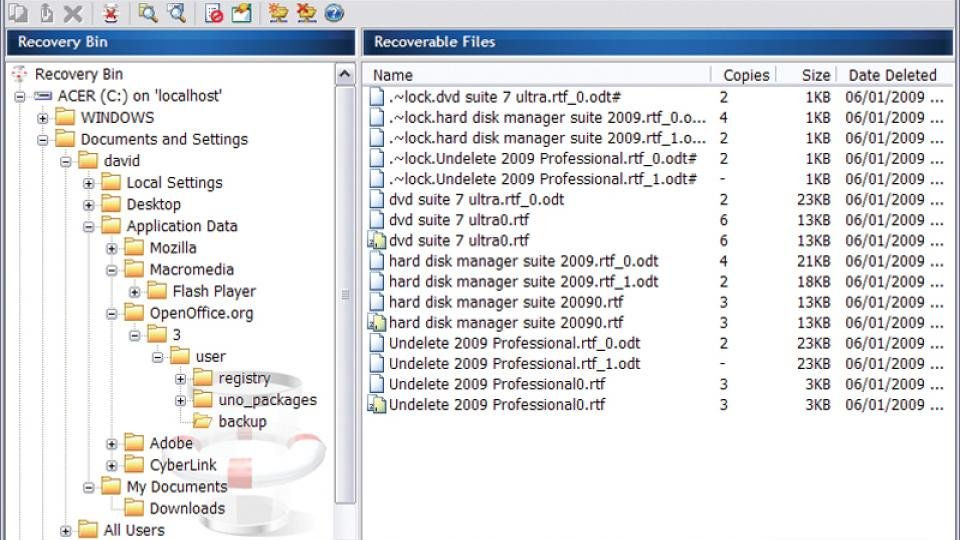960x540 pixels.
Task: Click the tree scrollbar up arrow
Action: pyautogui.click(x=345, y=75)
